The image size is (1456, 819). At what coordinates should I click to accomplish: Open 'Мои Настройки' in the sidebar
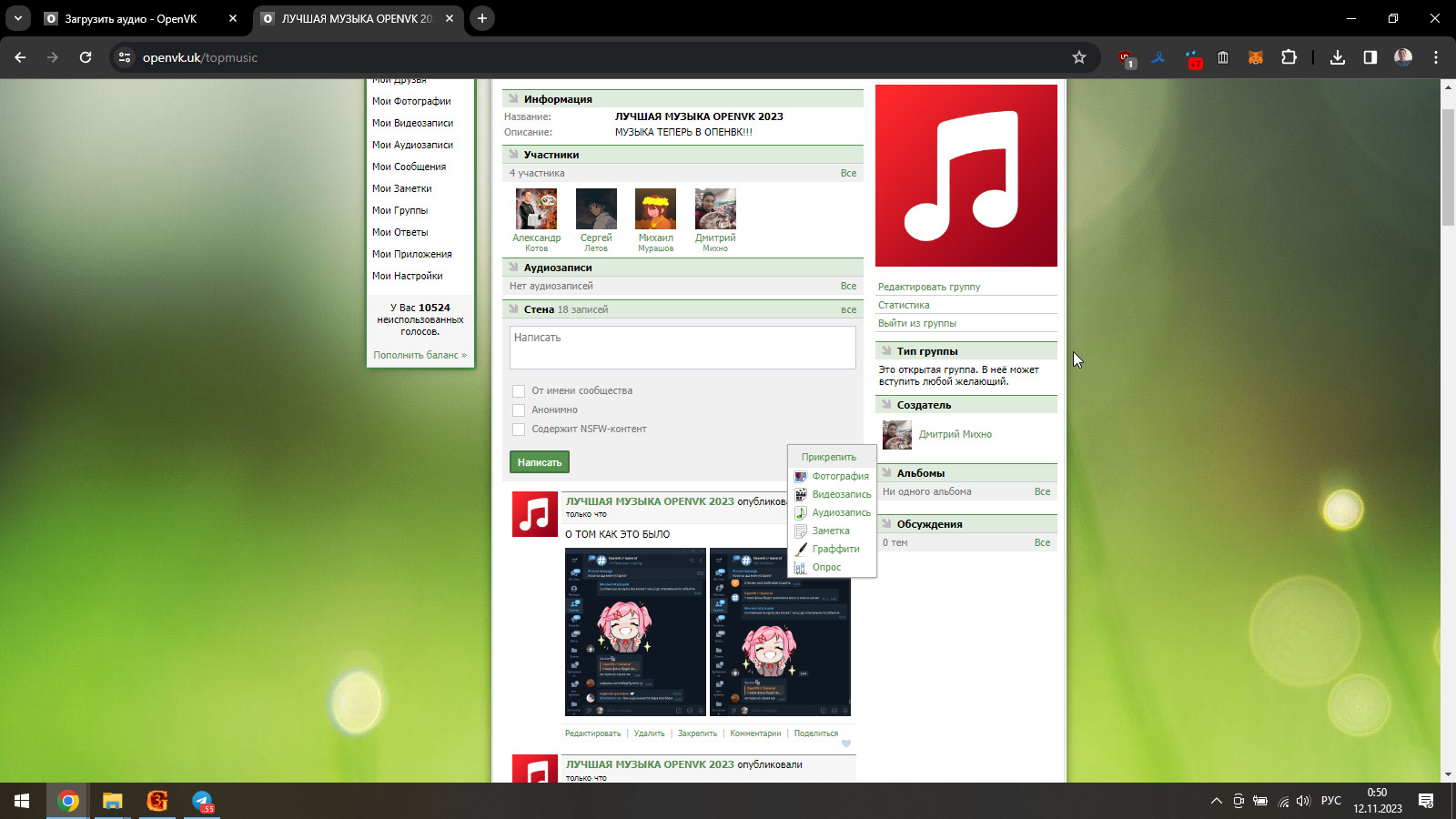pyautogui.click(x=407, y=276)
